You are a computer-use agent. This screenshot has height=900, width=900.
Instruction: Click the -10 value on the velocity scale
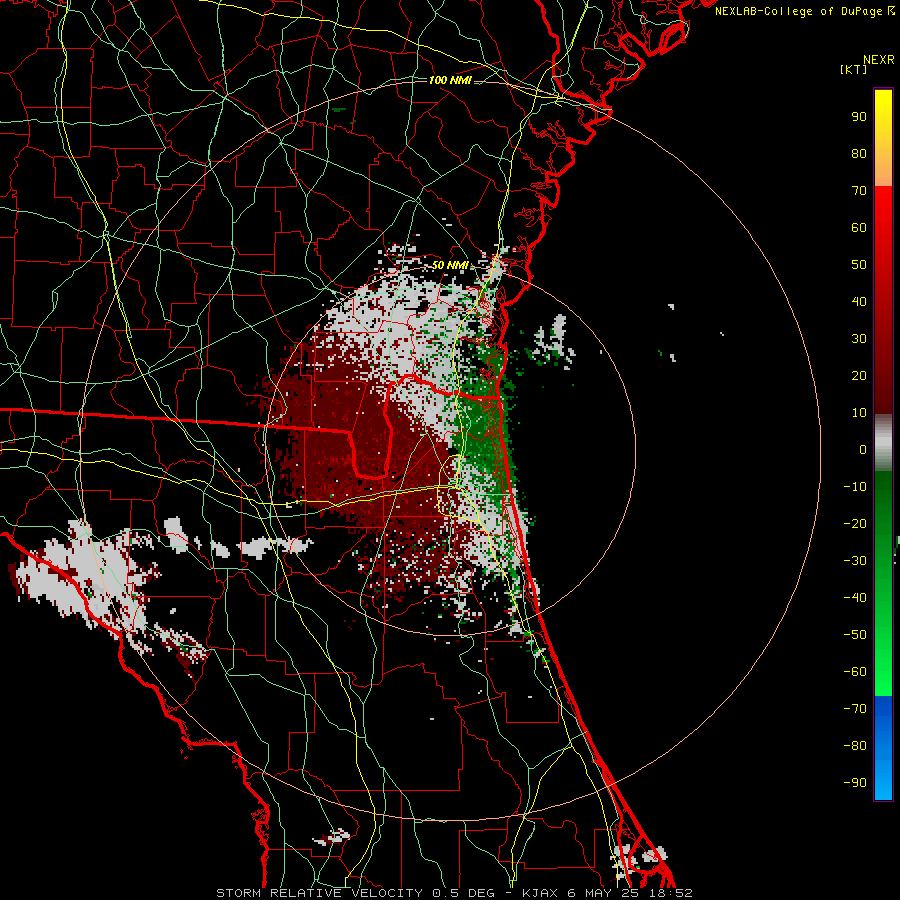point(855,487)
